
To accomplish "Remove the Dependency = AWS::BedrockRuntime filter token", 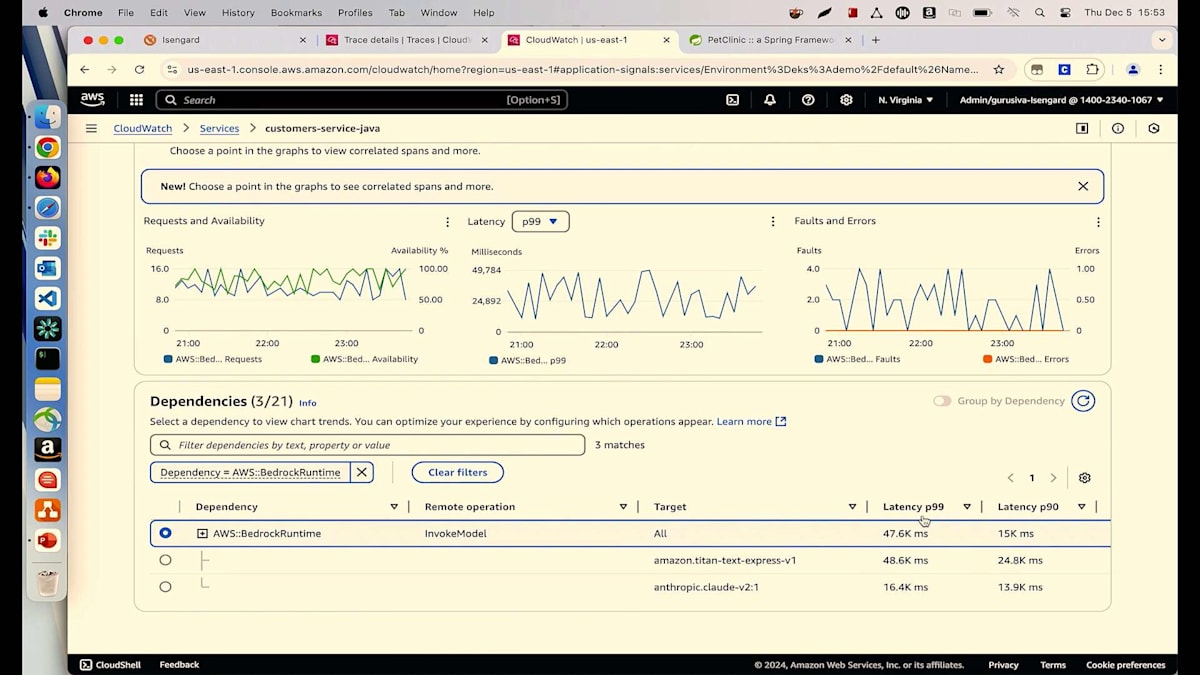I will (x=362, y=472).
